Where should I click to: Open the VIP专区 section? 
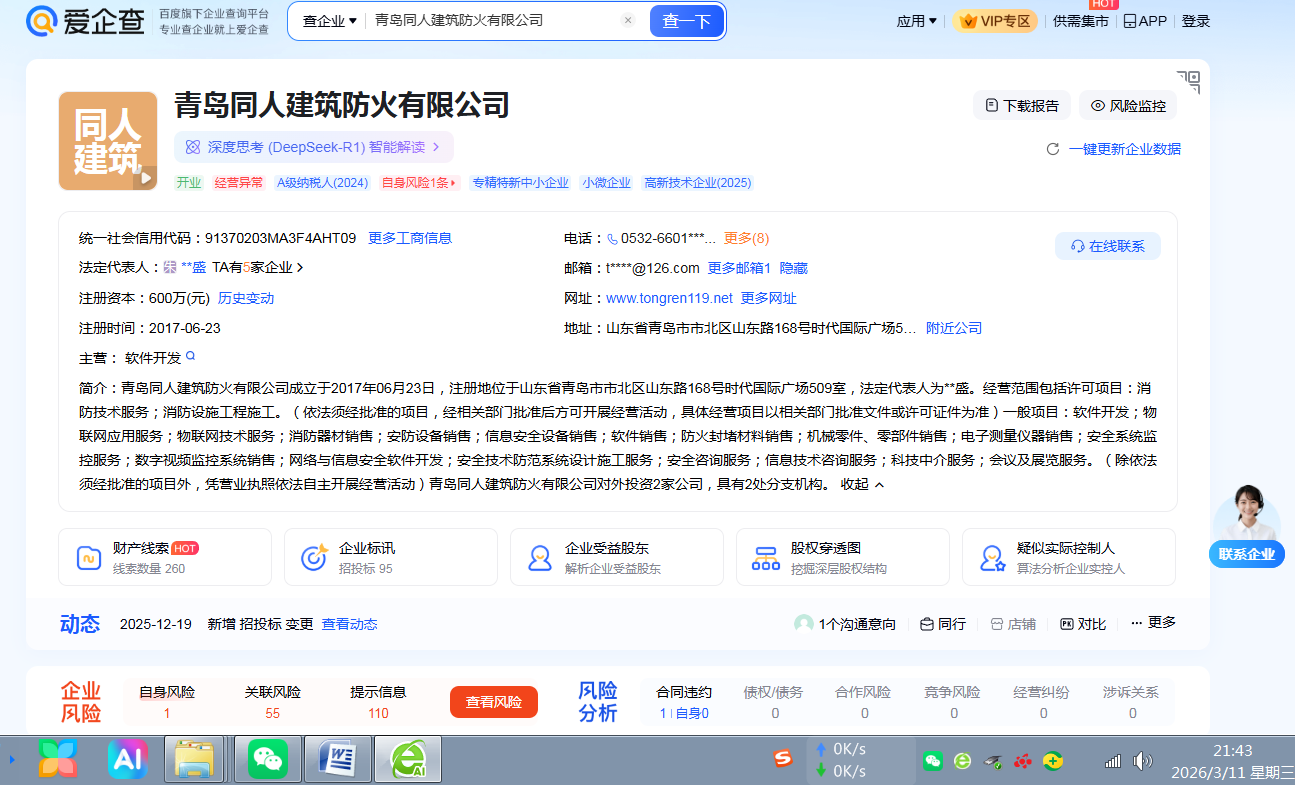pyautogui.click(x=995, y=21)
